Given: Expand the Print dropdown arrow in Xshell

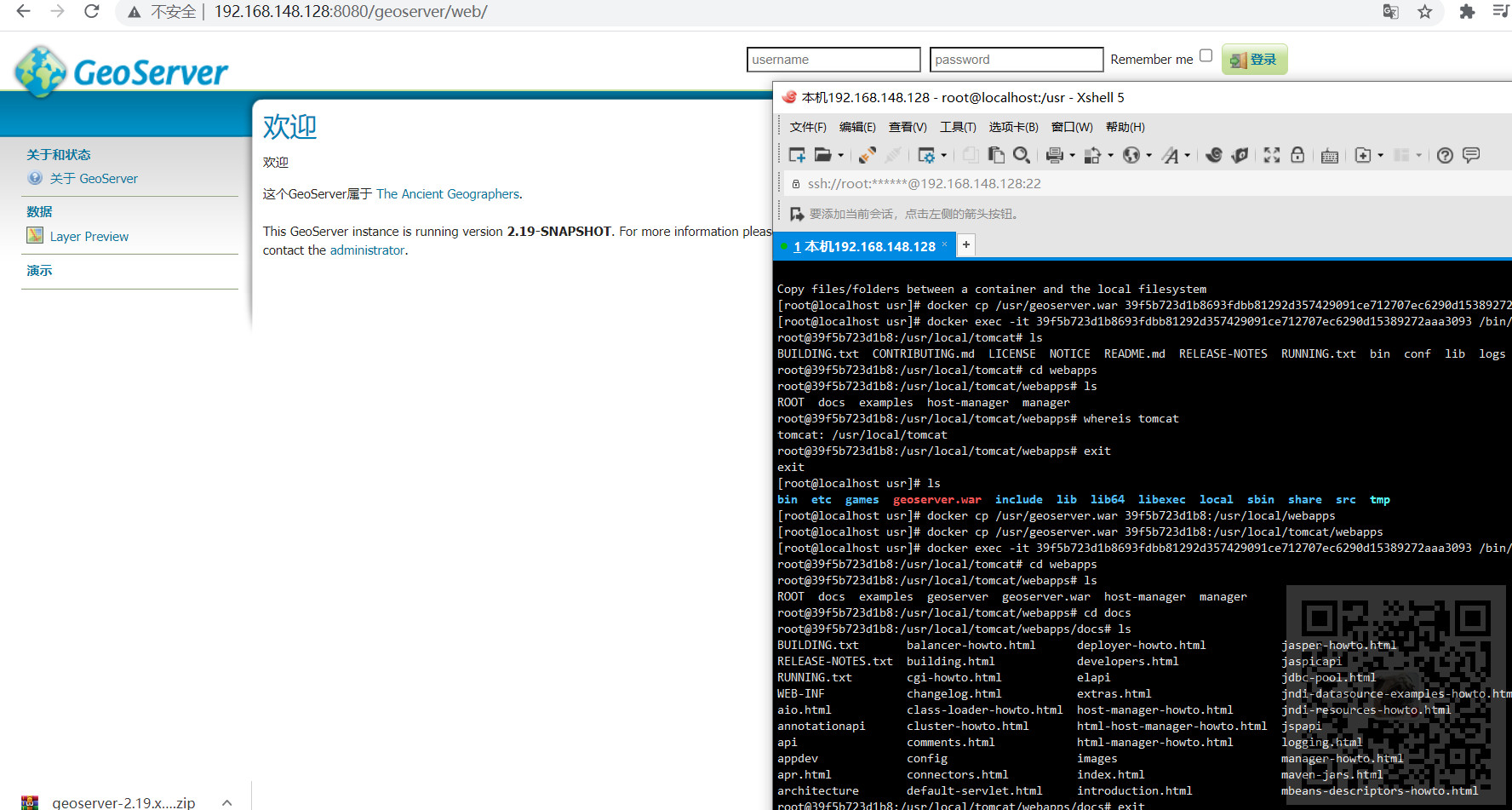Looking at the screenshot, I should pyautogui.click(x=1073, y=155).
